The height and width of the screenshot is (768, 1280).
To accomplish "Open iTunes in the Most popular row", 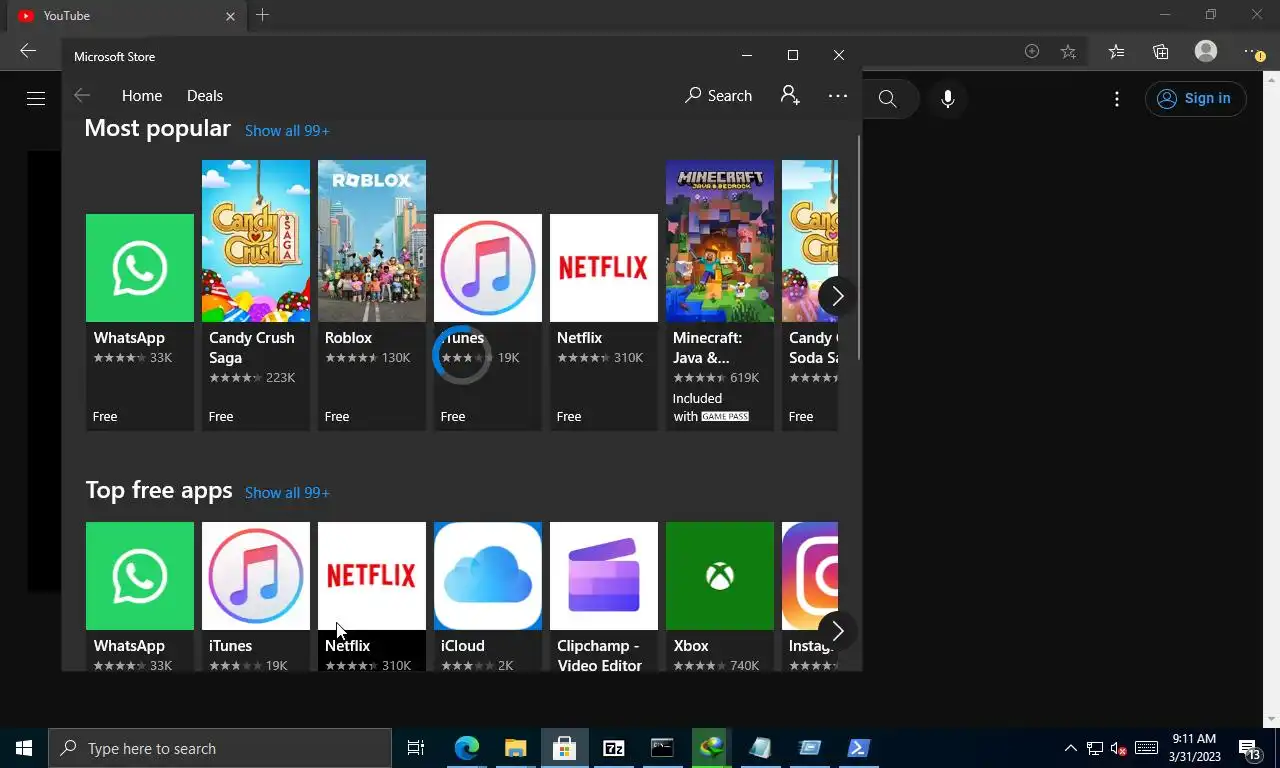I will click(488, 321).
